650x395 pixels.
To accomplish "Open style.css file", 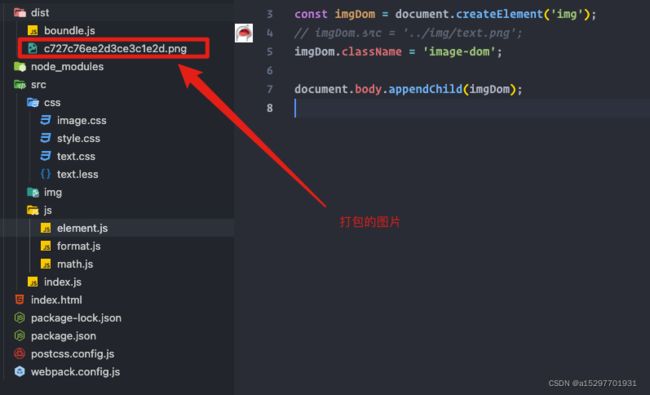I will 78,138.
